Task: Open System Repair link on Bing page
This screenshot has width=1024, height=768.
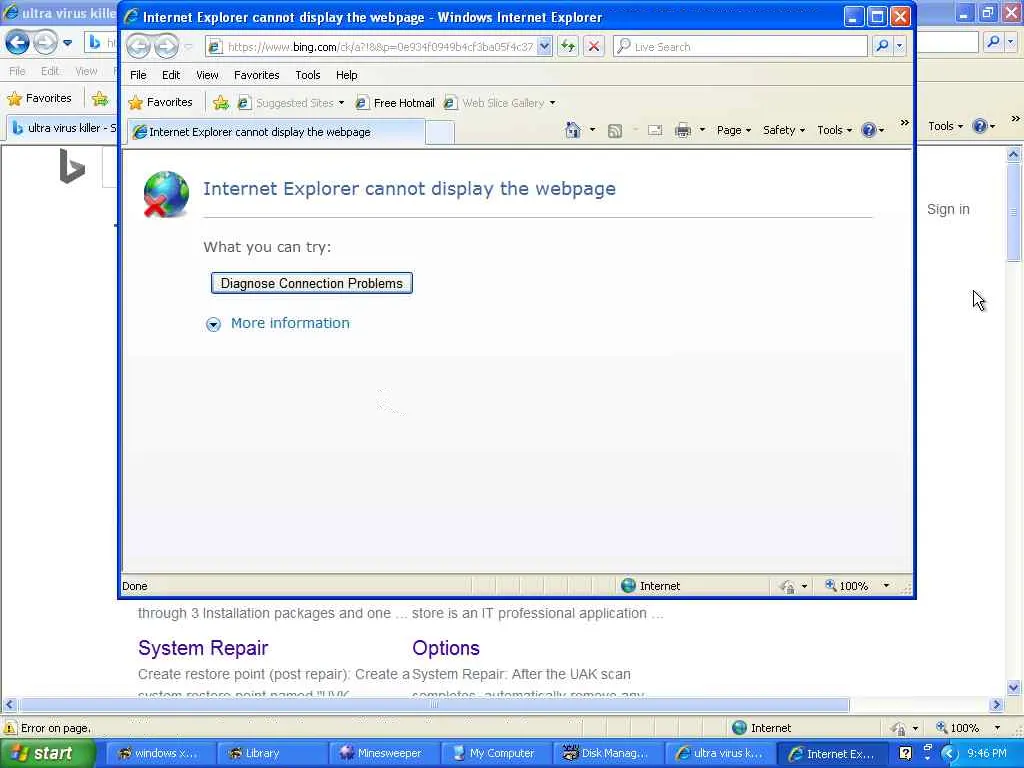Action: pyautogui.click(x=203, y=648)
